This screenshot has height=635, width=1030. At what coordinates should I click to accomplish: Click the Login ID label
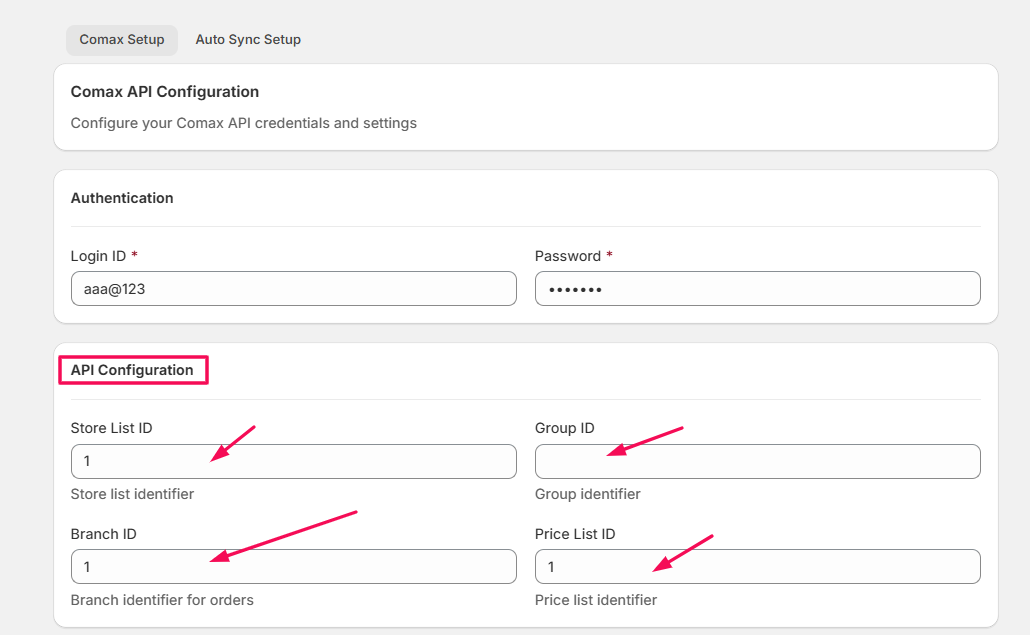pyautogui.click(x=98, y=256)
